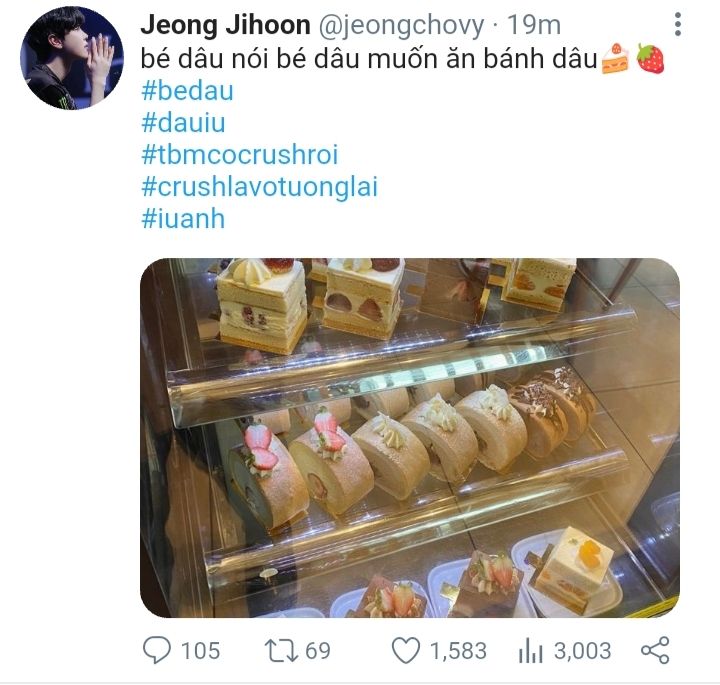Open the reply comment icon
The width and height of the screenshot is (720, 685).
[x=157, y=650]
